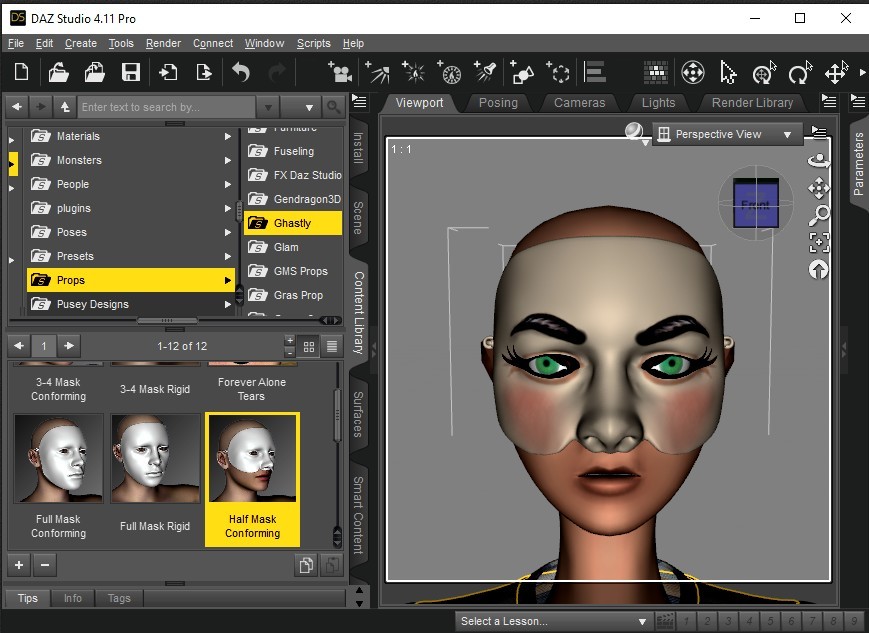This screenshot has width=869, height=633.
Task: Open the Scene side tab
Action: coord(359,218)
